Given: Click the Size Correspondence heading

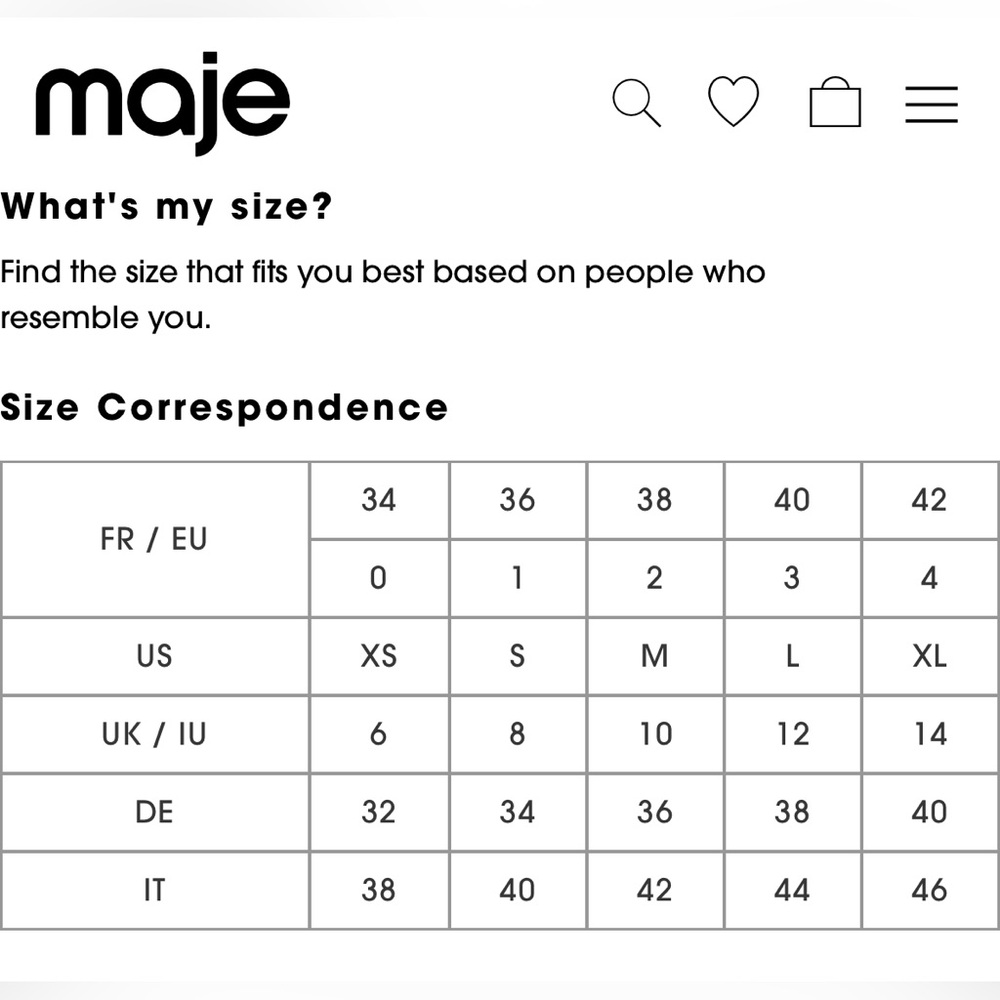Looking at the screenshot, I should pos(224,407).
